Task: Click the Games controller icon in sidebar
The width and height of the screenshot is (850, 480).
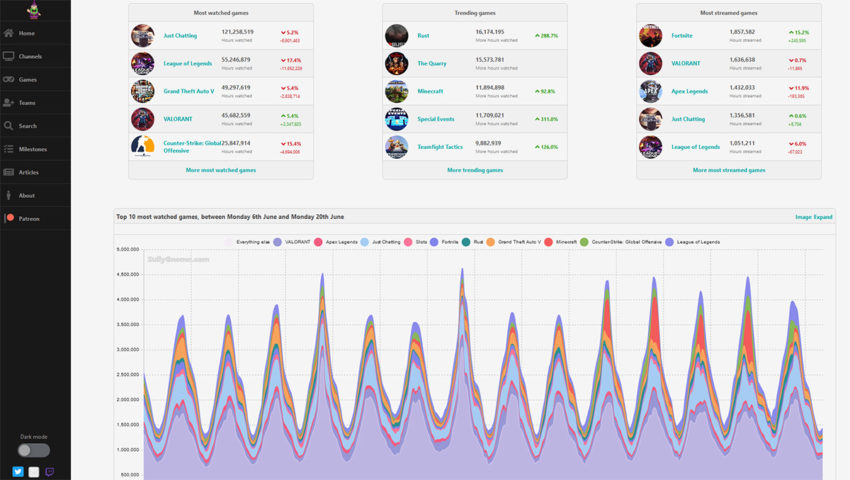Action: [8, 79]
